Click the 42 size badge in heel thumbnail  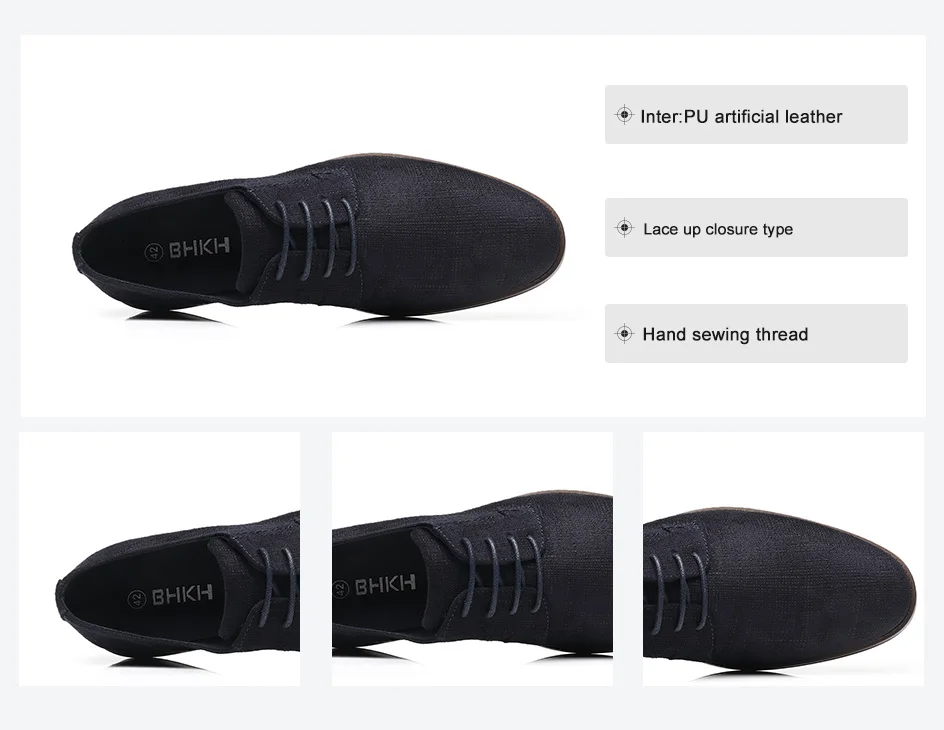point(137,599)
